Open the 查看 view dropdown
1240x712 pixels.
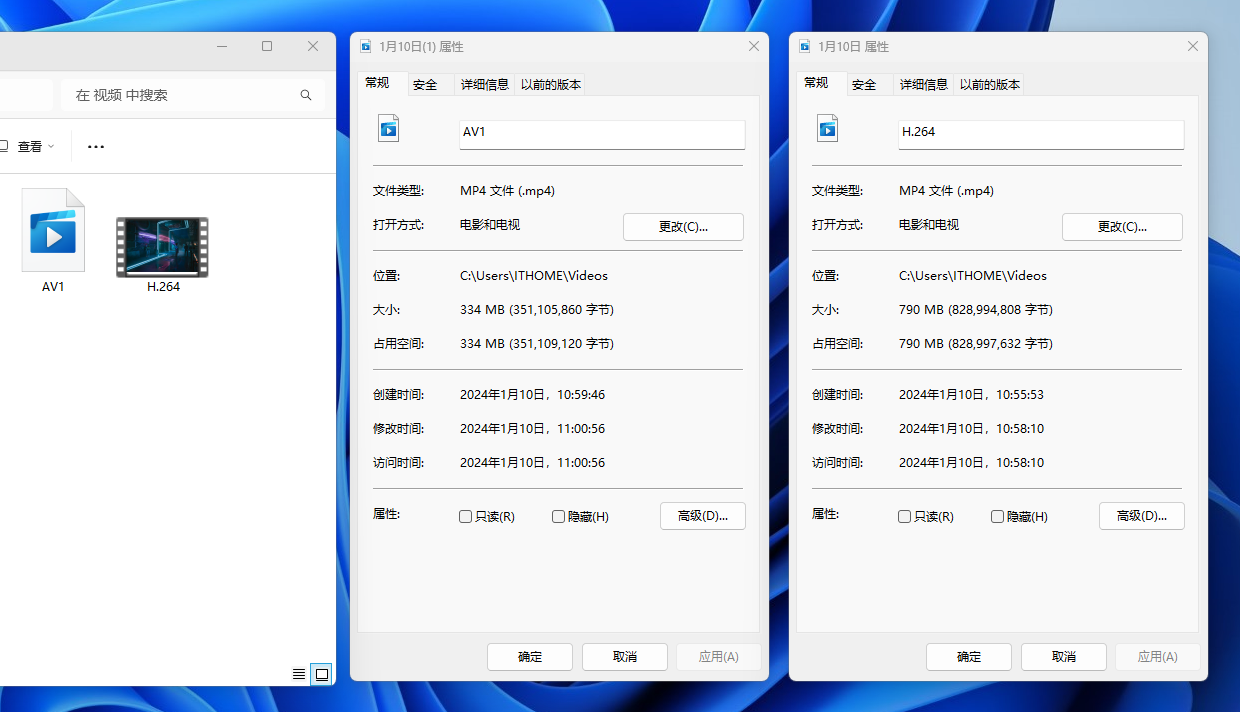pos(33,146)
